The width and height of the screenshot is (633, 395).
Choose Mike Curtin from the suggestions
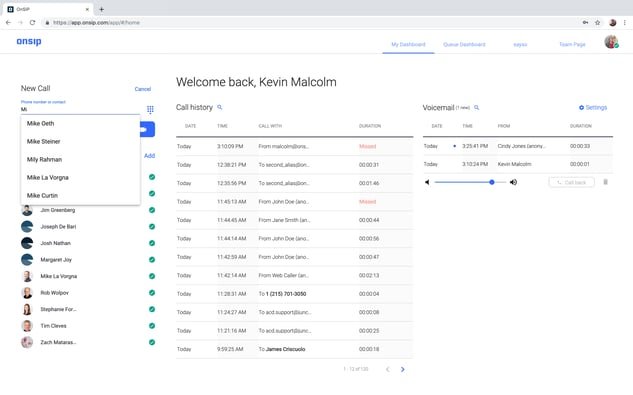(80, 195)
